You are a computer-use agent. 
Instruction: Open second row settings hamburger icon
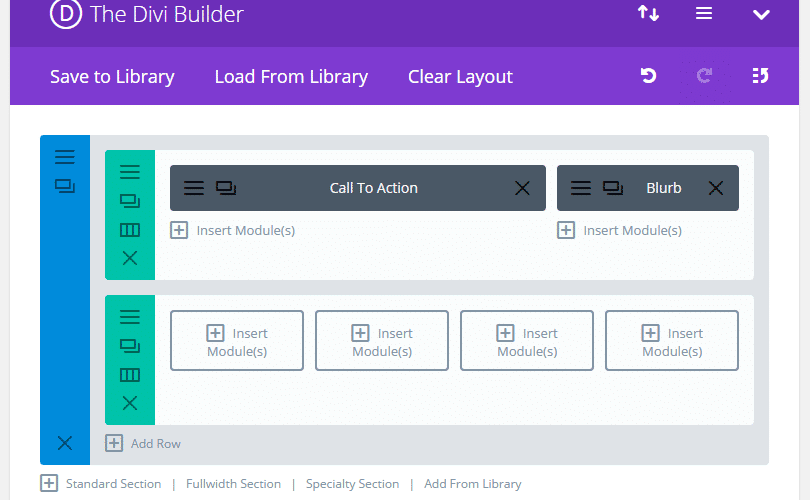130,317
